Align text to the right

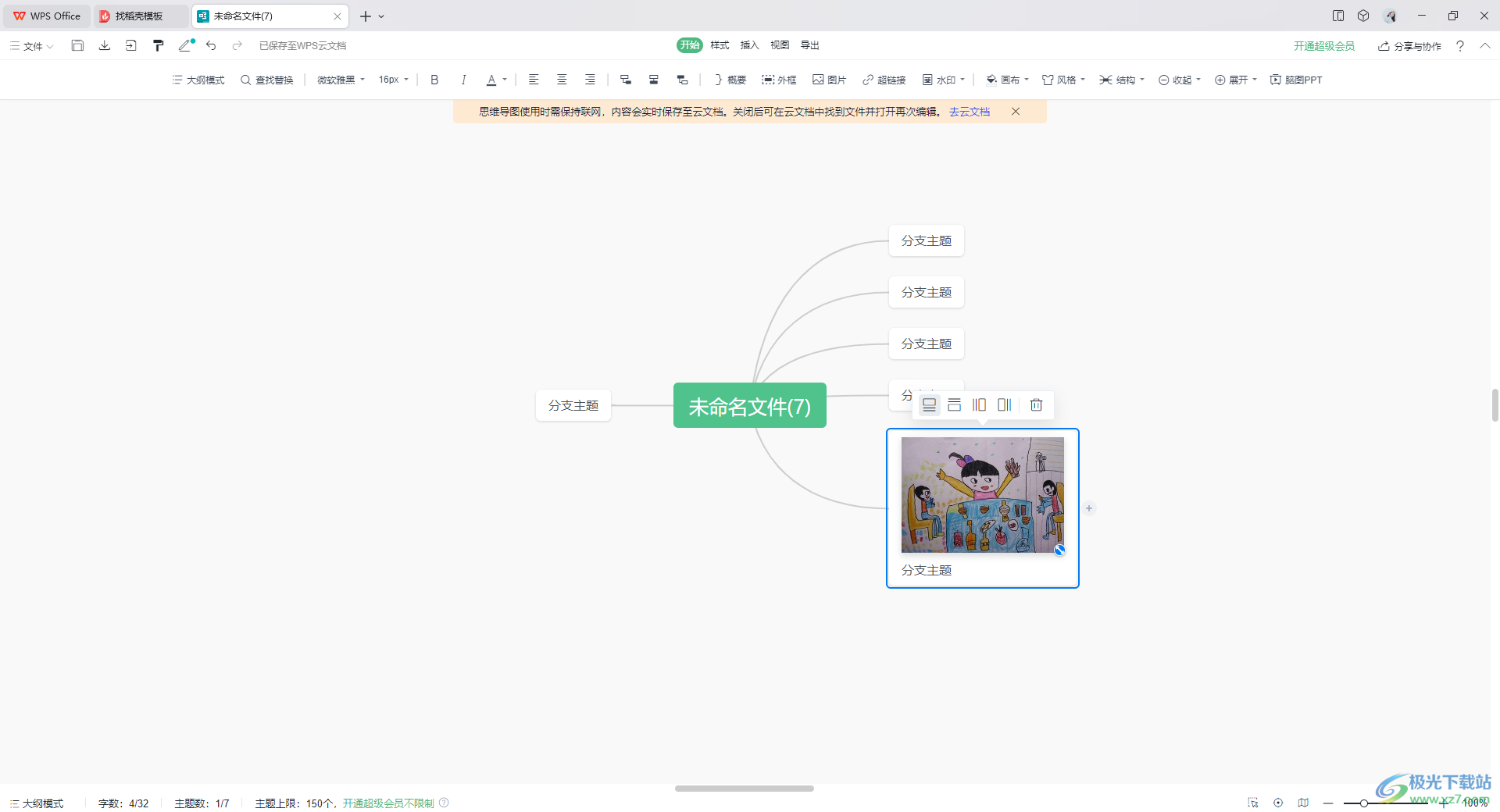[590, 80]
